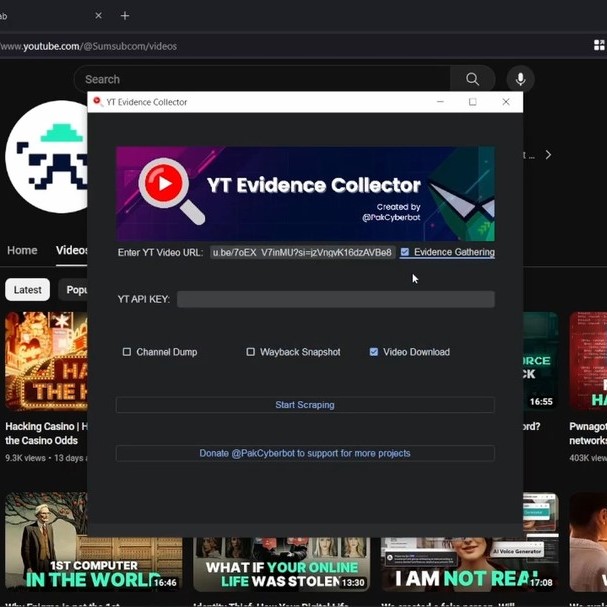Viewport: 607px width, 607px height.
Task: Close the browser tab
Action: [x=98, y=15]
